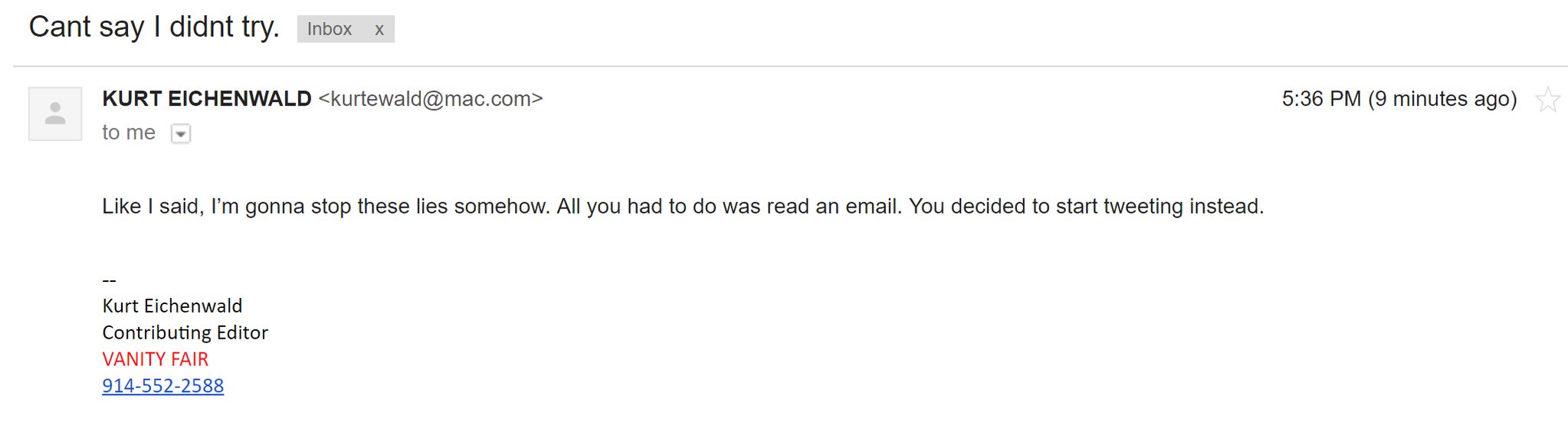Click 'You decided to start tweeting instead'
This screenshot has height=445, width=1568.
(x=1087, y=206)
